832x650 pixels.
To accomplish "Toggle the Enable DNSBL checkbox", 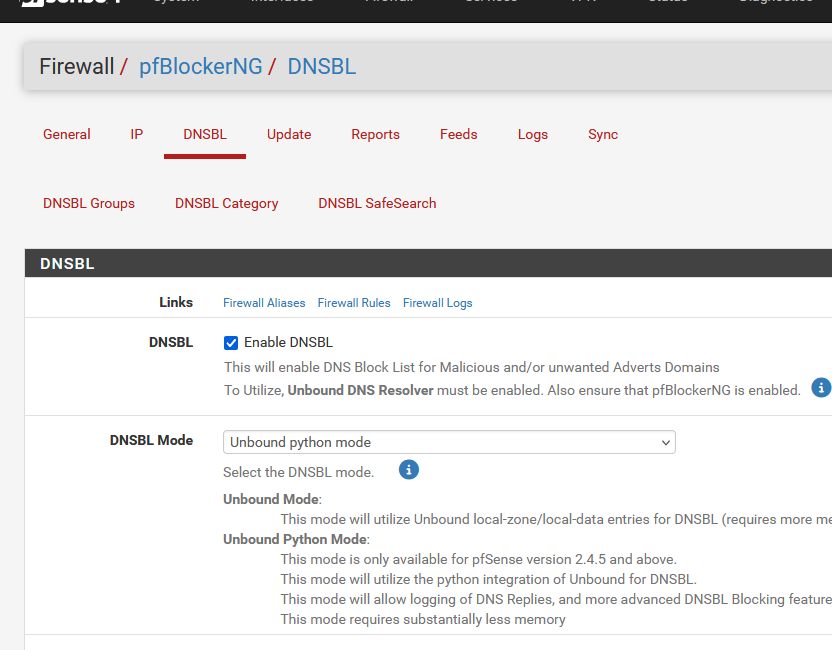I will [231, 343].
